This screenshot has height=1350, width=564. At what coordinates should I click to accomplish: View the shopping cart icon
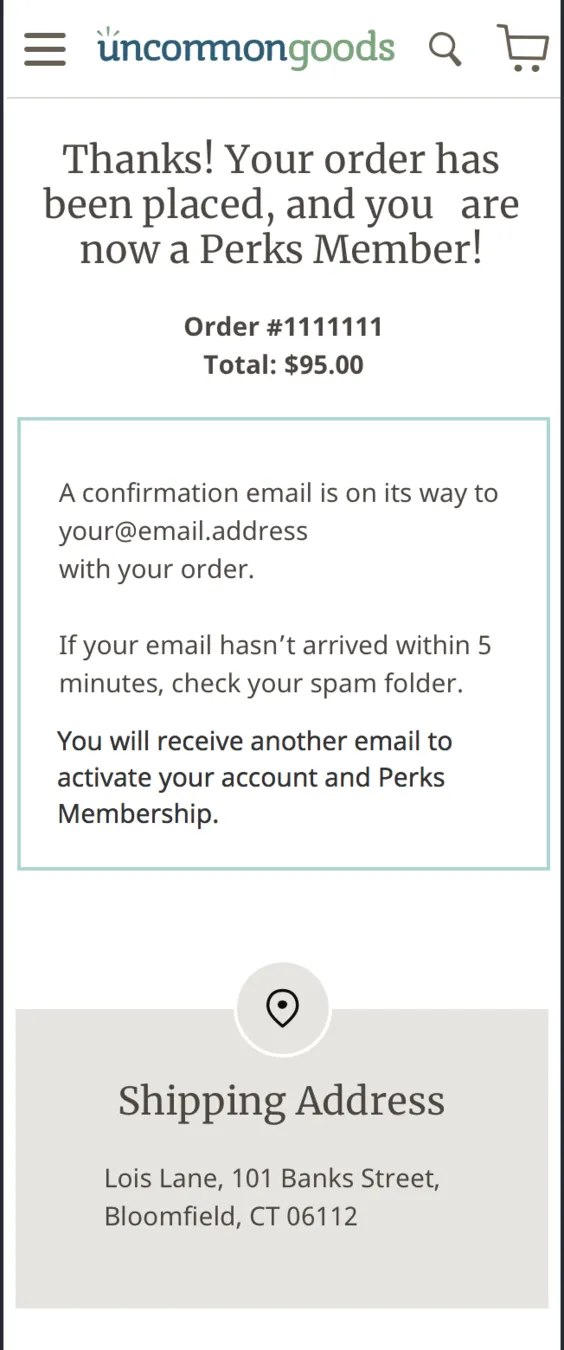(x=523, y=48)
